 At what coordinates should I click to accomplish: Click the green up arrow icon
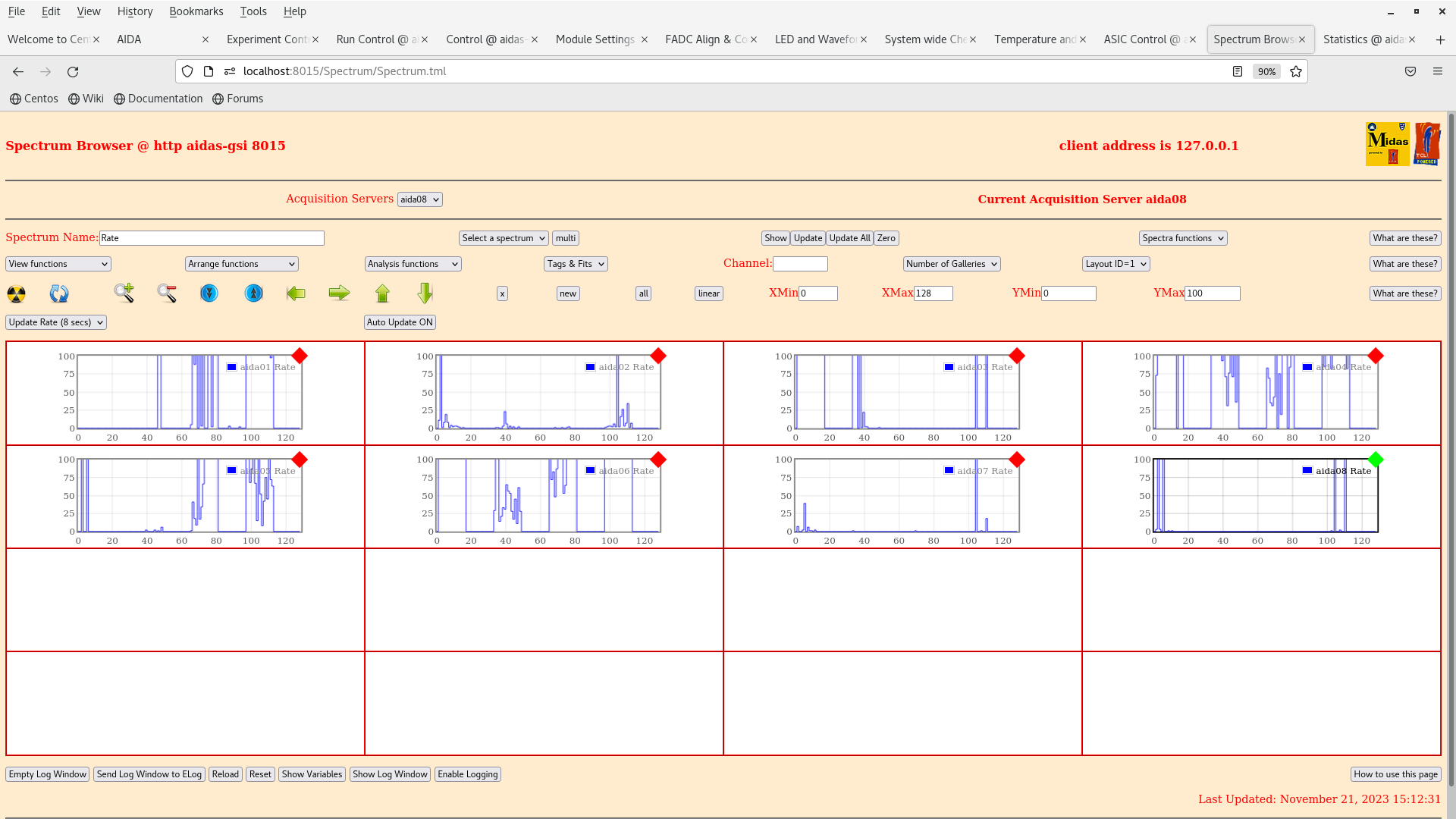[382, 293]
